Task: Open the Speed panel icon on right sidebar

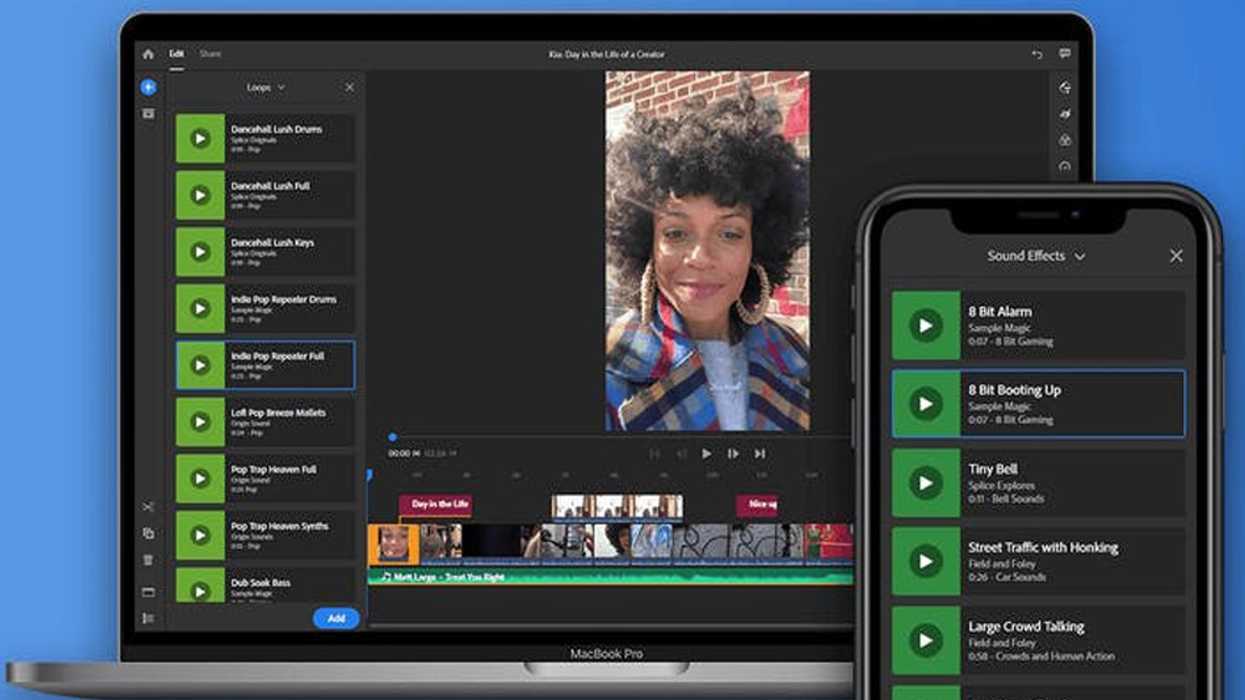Action: [x=1065, y=167]
